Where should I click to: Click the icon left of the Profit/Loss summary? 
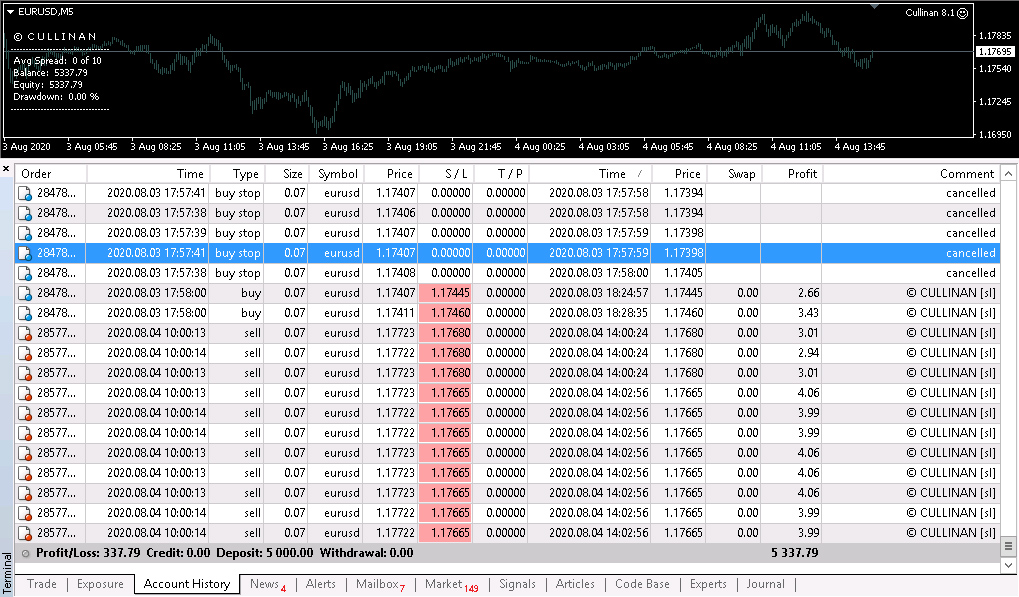(25, 552)
